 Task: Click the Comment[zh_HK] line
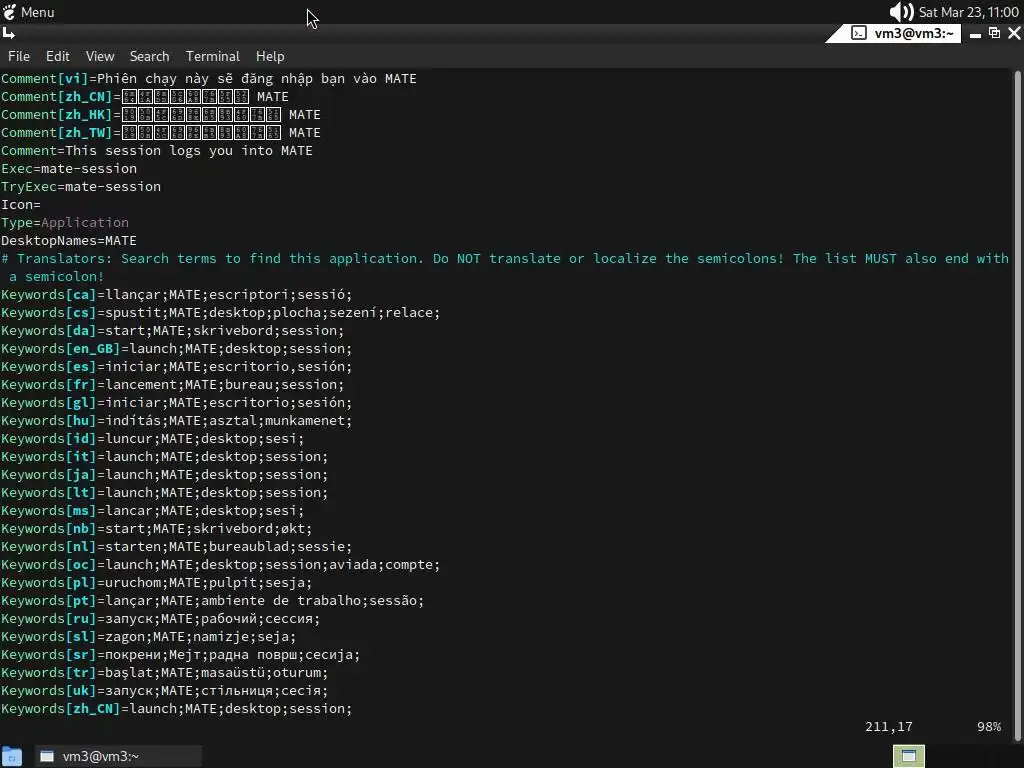(x=161, y=114)
